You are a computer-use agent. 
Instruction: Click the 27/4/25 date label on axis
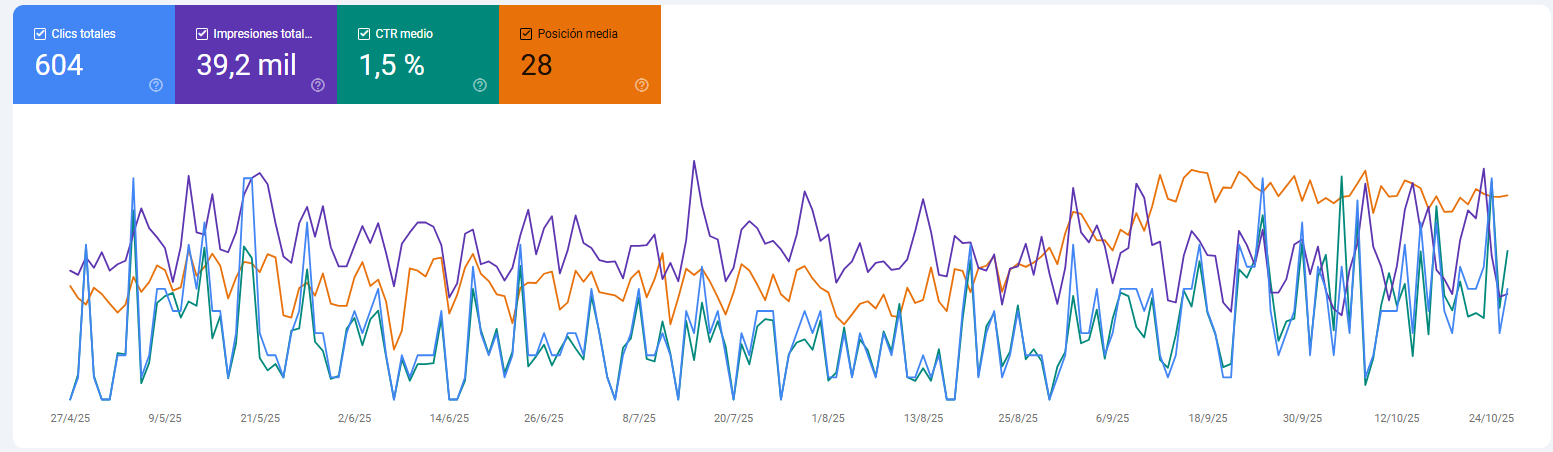tap(70, 419)
